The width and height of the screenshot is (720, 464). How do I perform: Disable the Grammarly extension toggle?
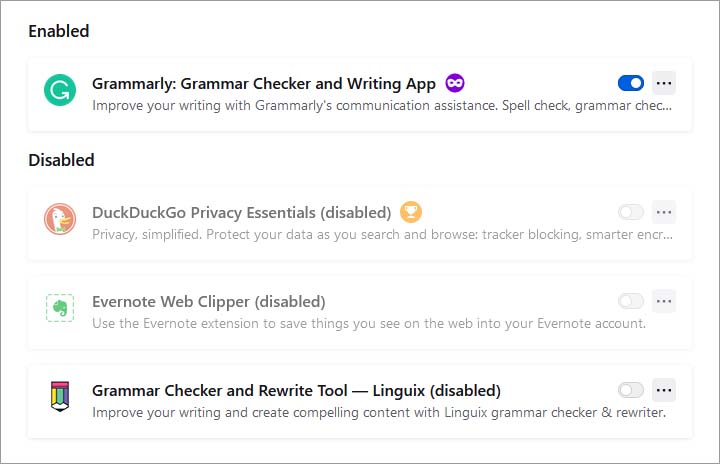click(631, 83)
